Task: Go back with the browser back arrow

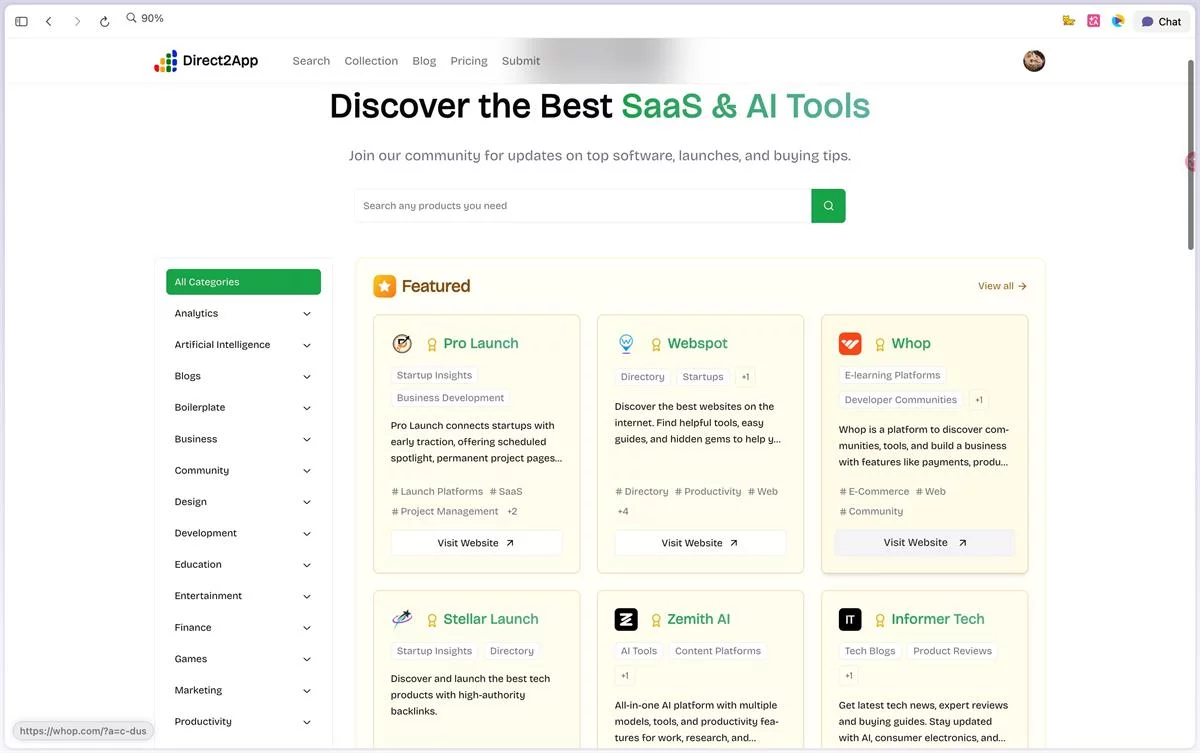Action: [48, 21]
